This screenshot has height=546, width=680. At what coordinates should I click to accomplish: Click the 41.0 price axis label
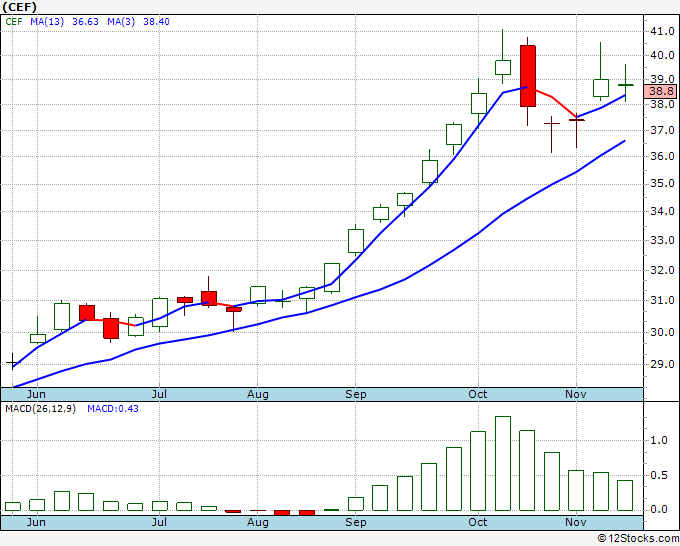[662, 31]
